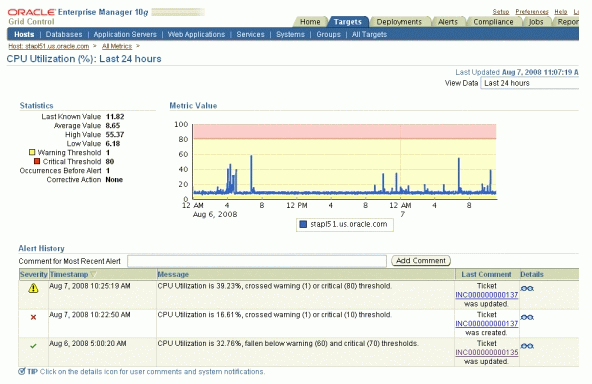The height and width of the screenshot is (384, 592).
Task: Open ticket link INC000000000135
Action: click(x=487, y=352)
